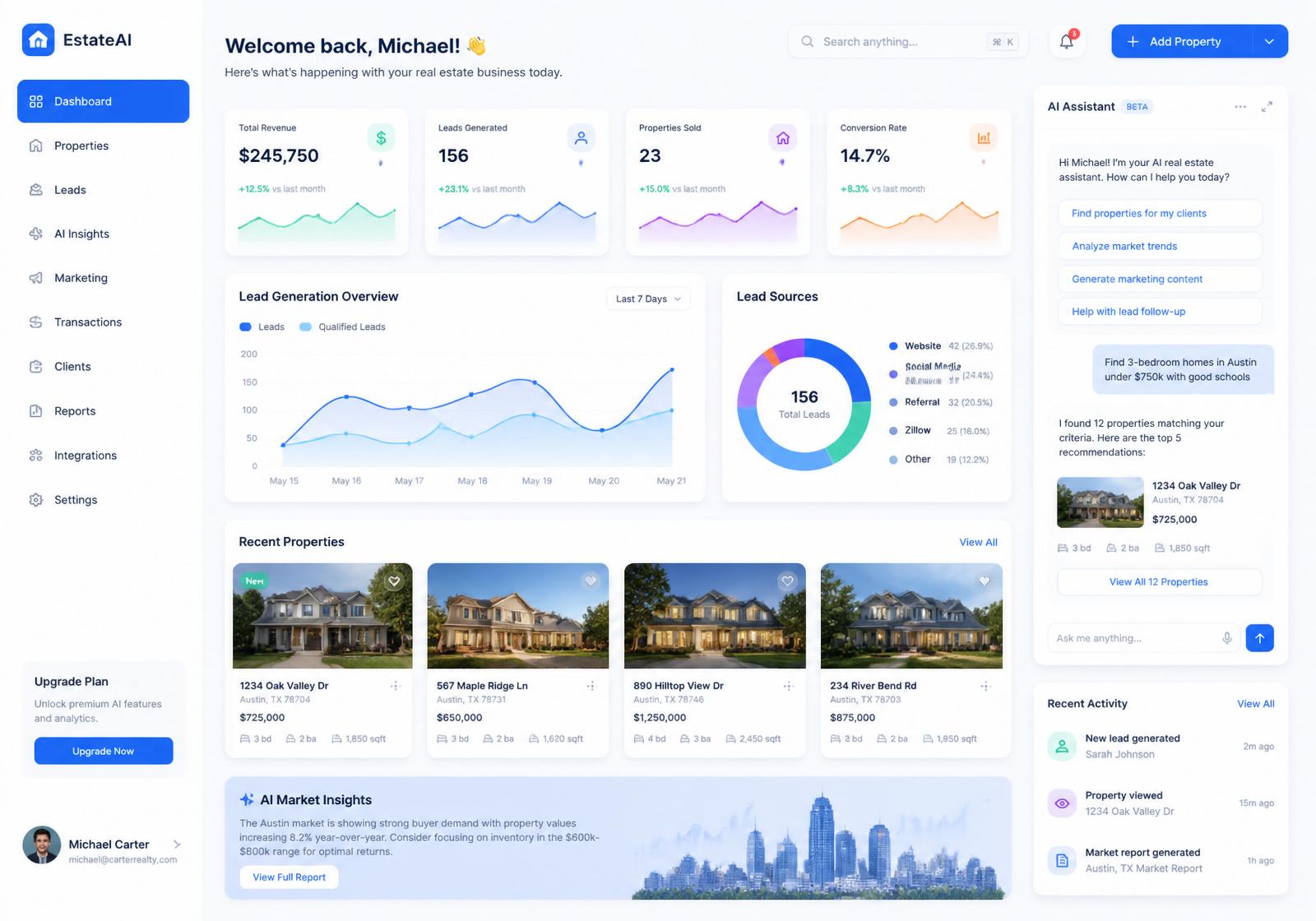Open the Reports page

click(x=103, y=411)
